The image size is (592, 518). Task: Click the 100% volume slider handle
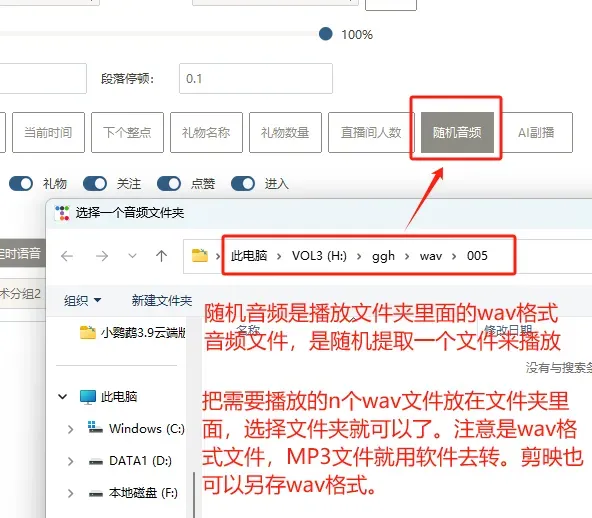(325, 34)
